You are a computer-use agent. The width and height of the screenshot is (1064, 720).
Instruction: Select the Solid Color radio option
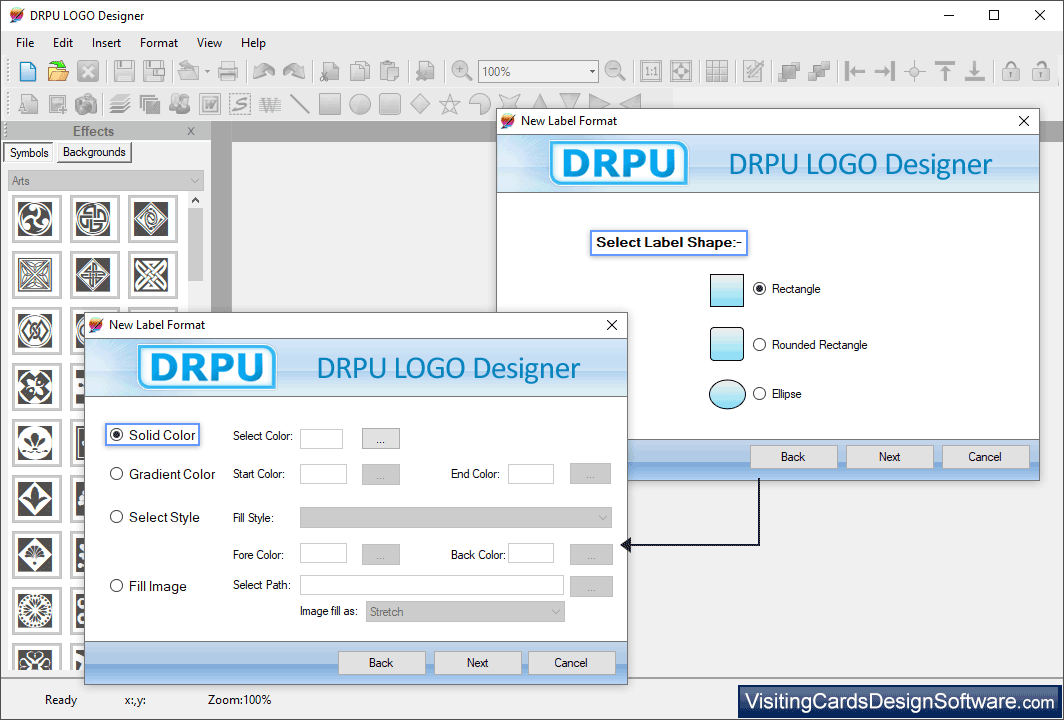[x=153, y=435]
